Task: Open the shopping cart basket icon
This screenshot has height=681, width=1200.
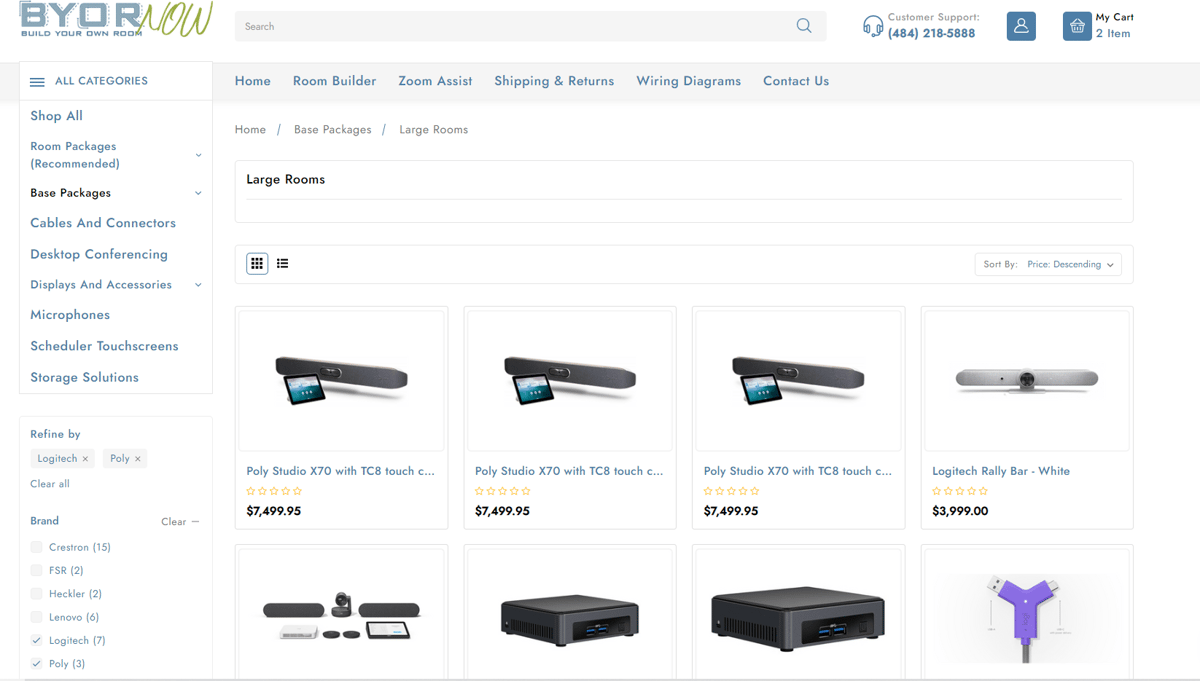Action: point(1077,26)
